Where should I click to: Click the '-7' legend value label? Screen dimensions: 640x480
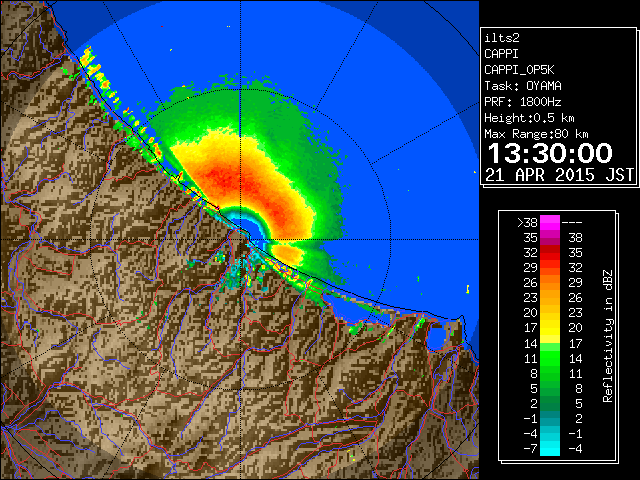pos(530,449)
